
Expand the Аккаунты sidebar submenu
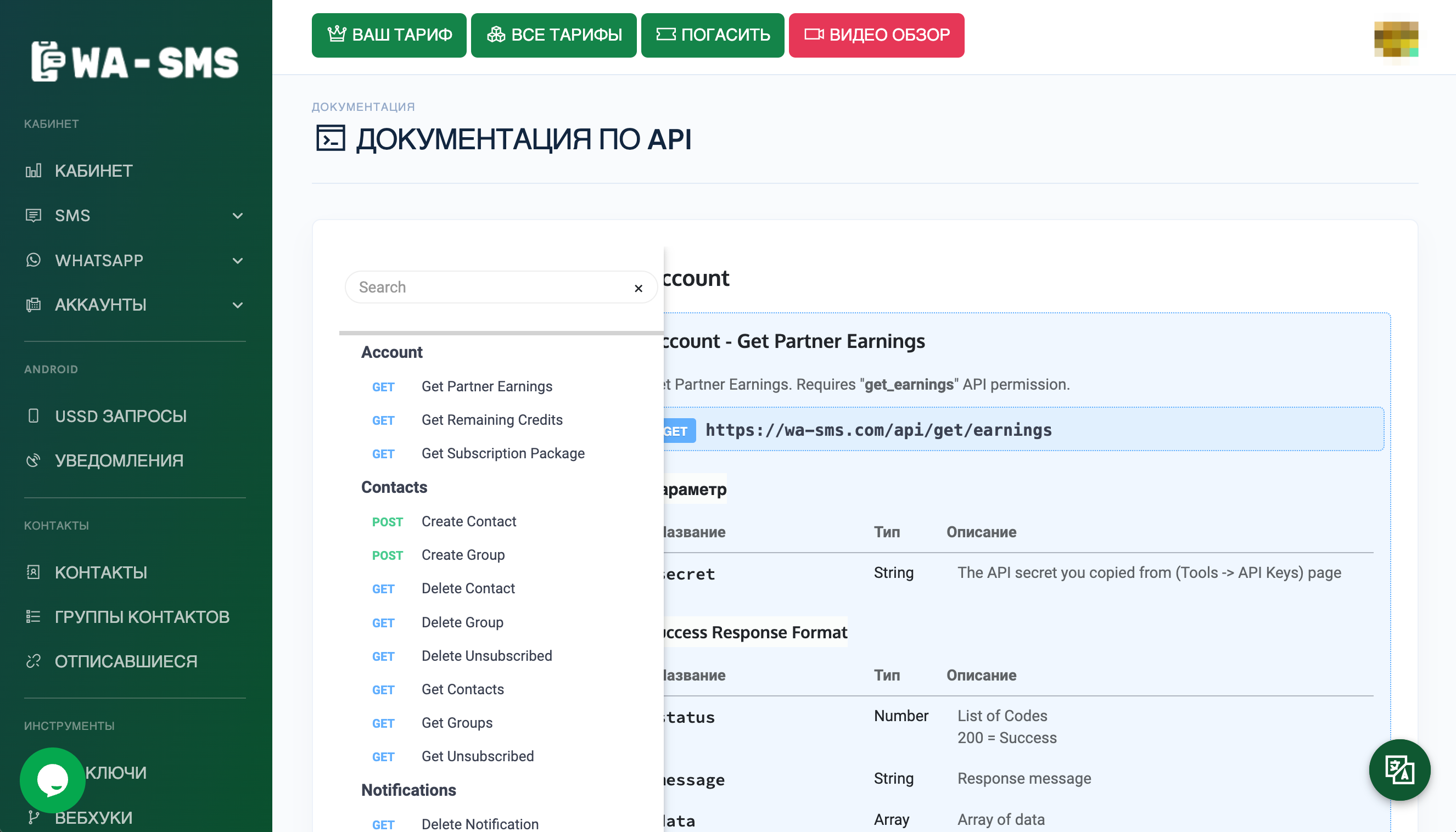tap(238, 305)
